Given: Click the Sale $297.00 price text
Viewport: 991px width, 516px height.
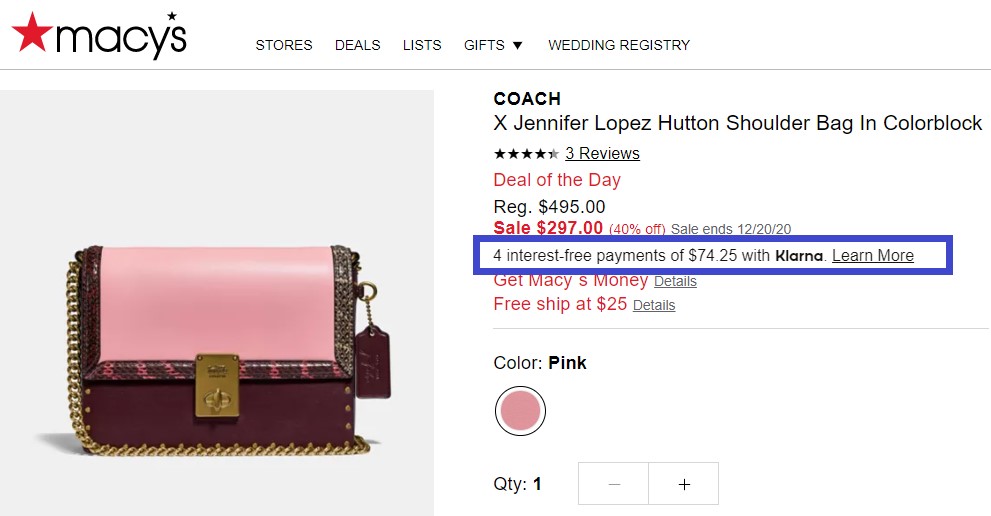Looking at the screenshot, I should (548, 228).
